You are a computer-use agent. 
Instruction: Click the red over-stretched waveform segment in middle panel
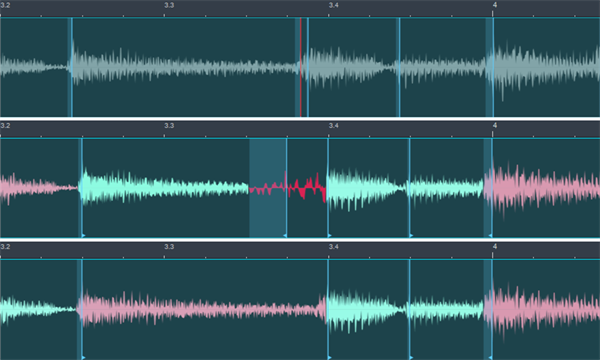287,187
